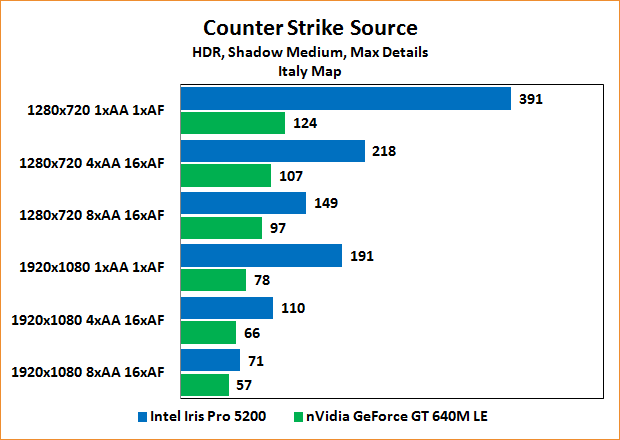
Task: Click the data label '78'
Action: point(262,280)
